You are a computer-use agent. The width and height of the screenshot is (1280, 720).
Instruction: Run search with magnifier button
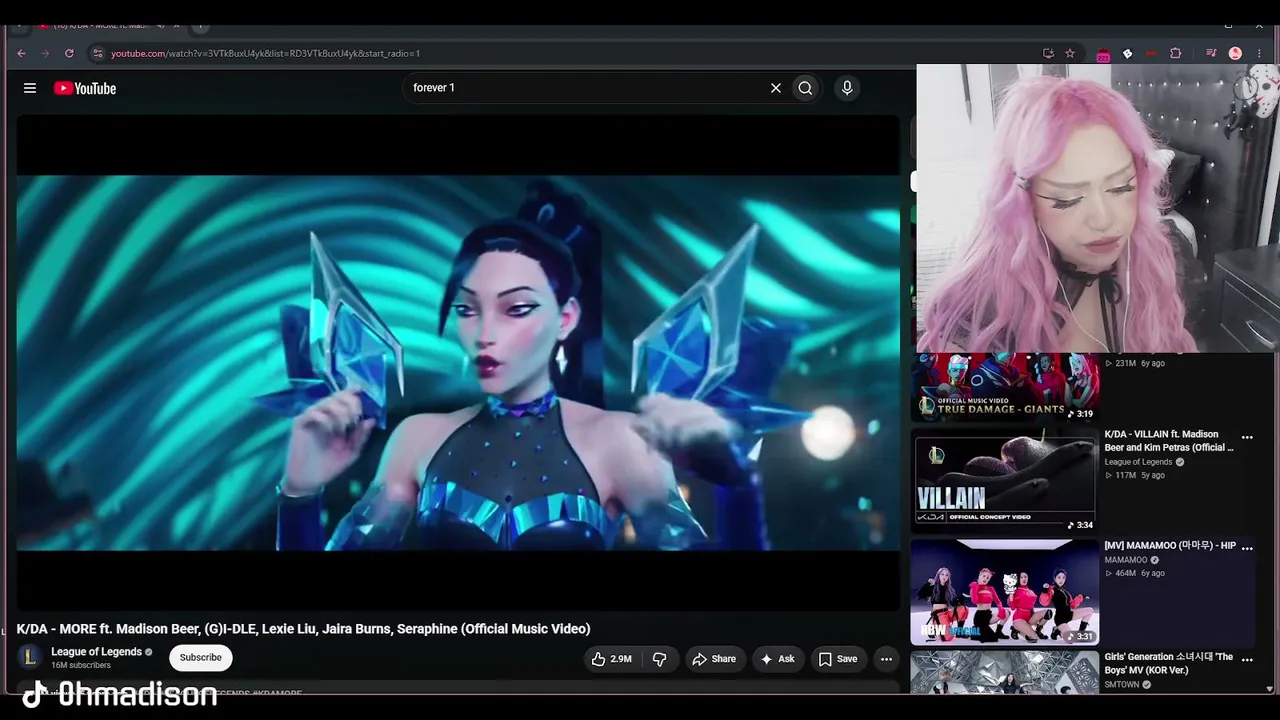805,88
